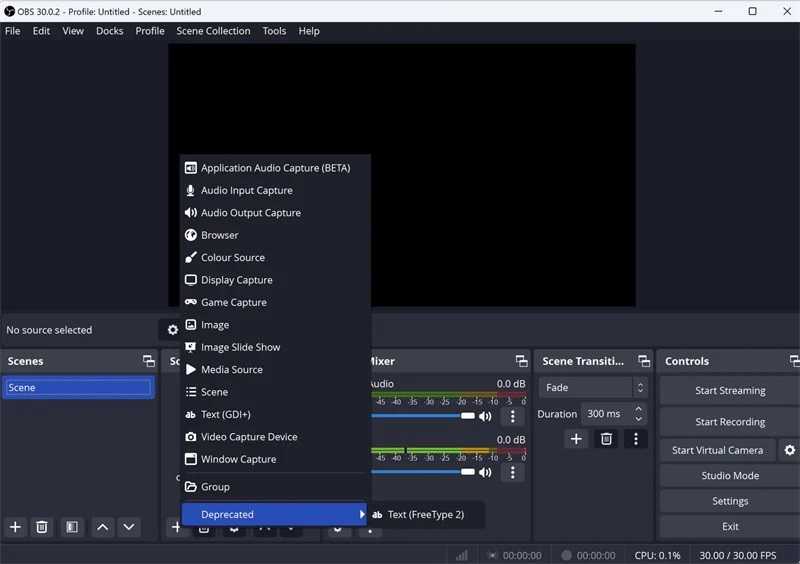Open the Help menu
800x564 pixels.
[x=309, y=31]
